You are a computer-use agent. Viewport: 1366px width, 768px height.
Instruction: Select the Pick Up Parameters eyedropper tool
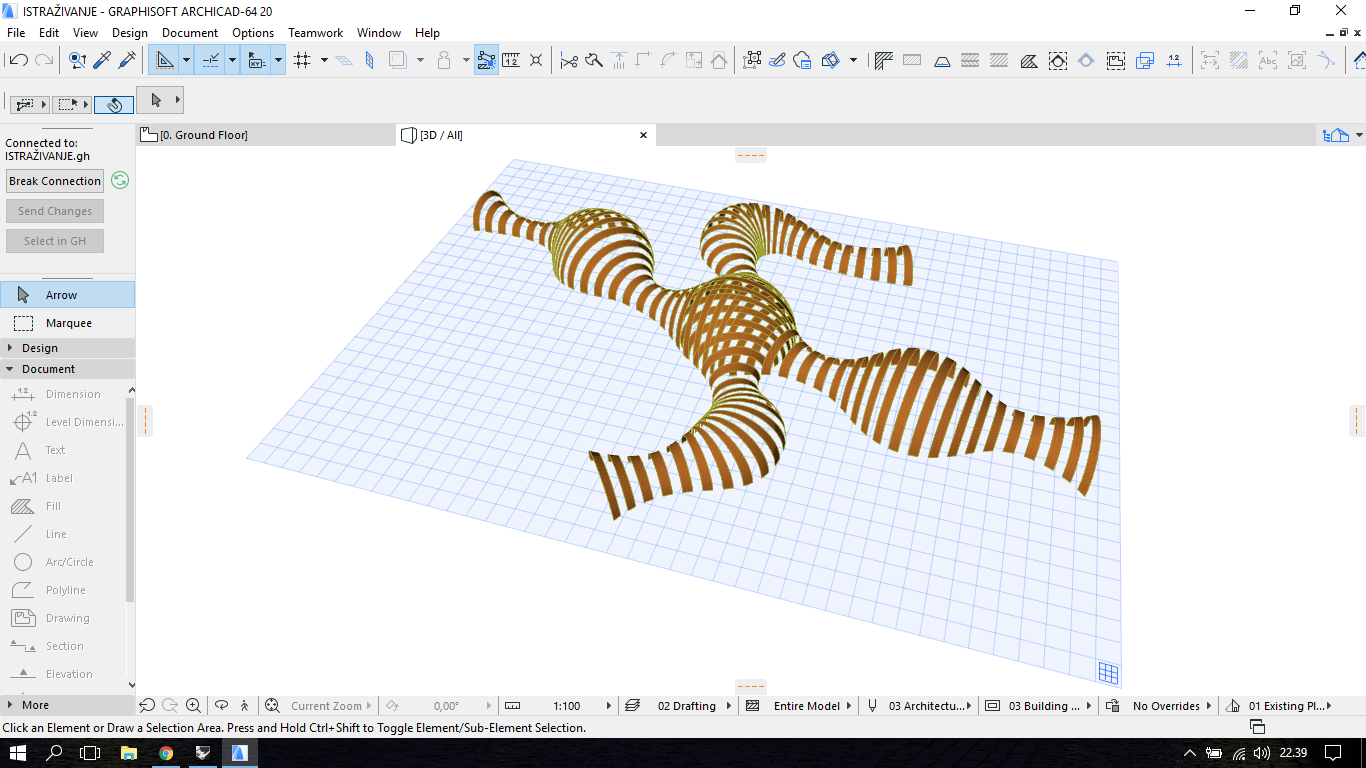102,60
